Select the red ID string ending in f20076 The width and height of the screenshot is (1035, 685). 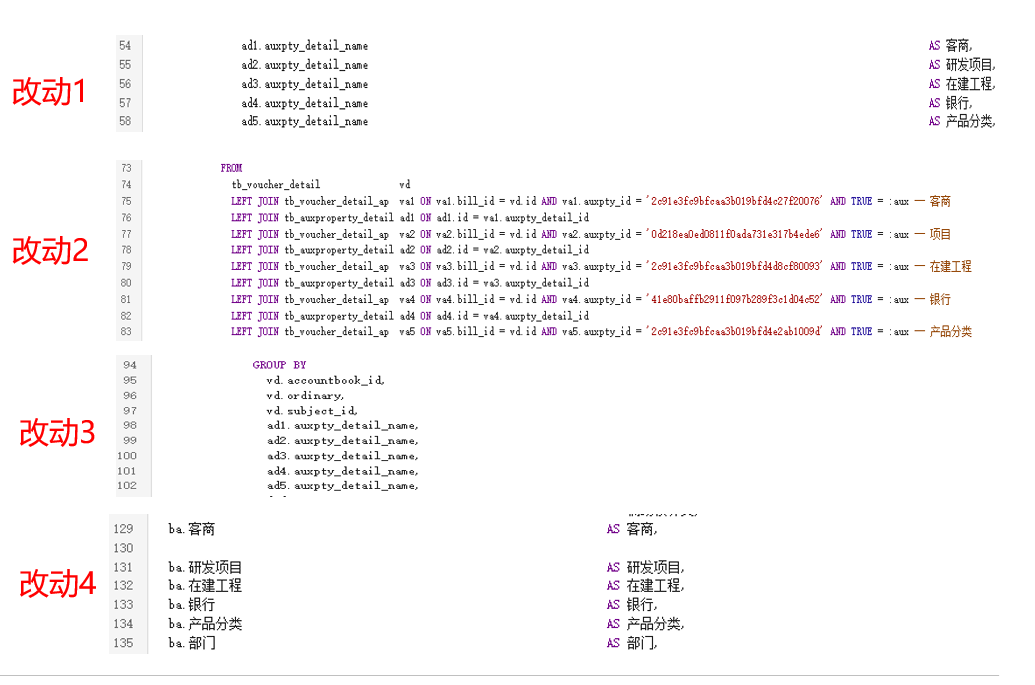coord(735,201)
